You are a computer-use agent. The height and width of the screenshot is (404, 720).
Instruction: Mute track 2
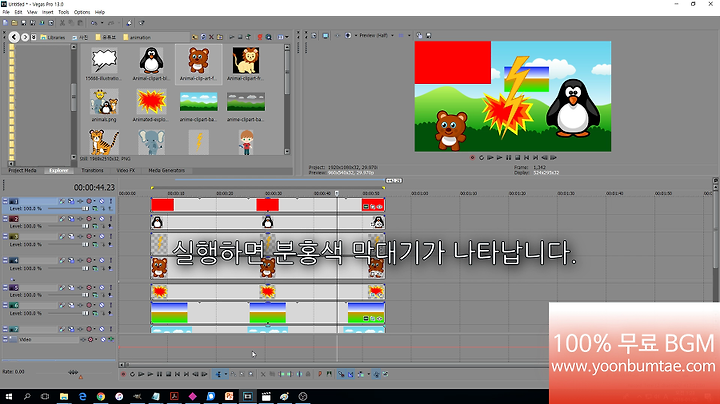click(101, 219)
